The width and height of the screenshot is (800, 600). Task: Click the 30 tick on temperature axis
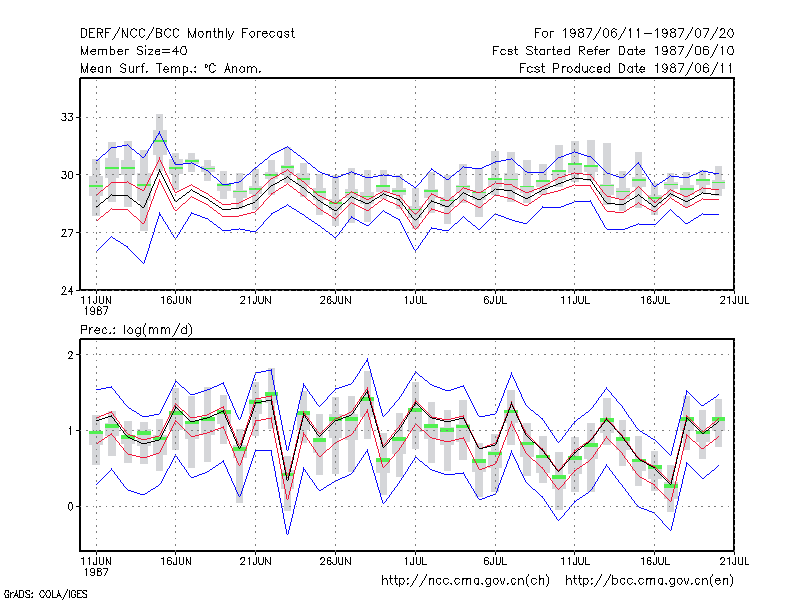coord(67,175)
